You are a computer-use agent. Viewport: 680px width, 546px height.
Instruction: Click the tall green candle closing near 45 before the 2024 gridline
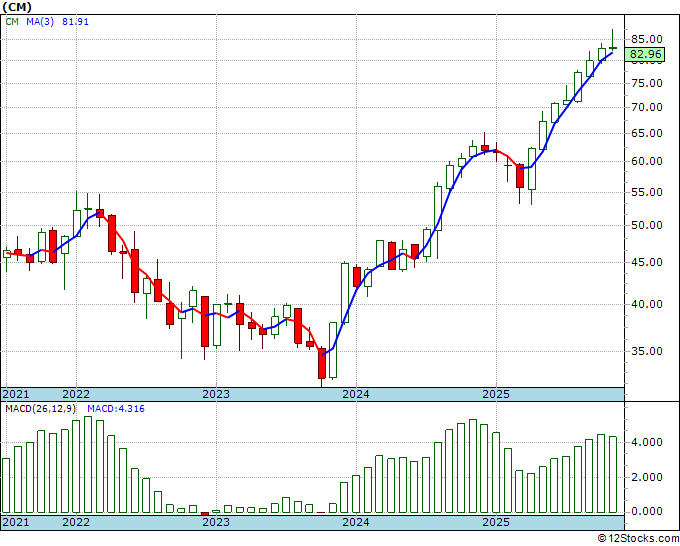(x=345, y=293)
